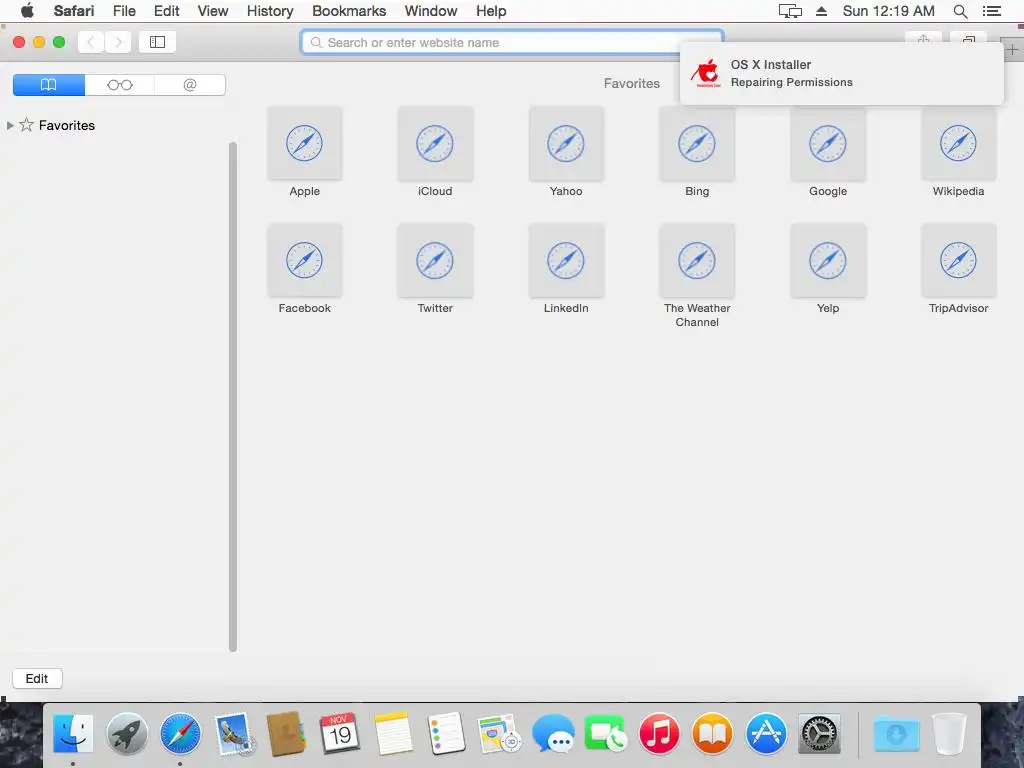Screen dimensions: 1024x768
Task: Open Mail from the Dock
Action: coord(234,733)
